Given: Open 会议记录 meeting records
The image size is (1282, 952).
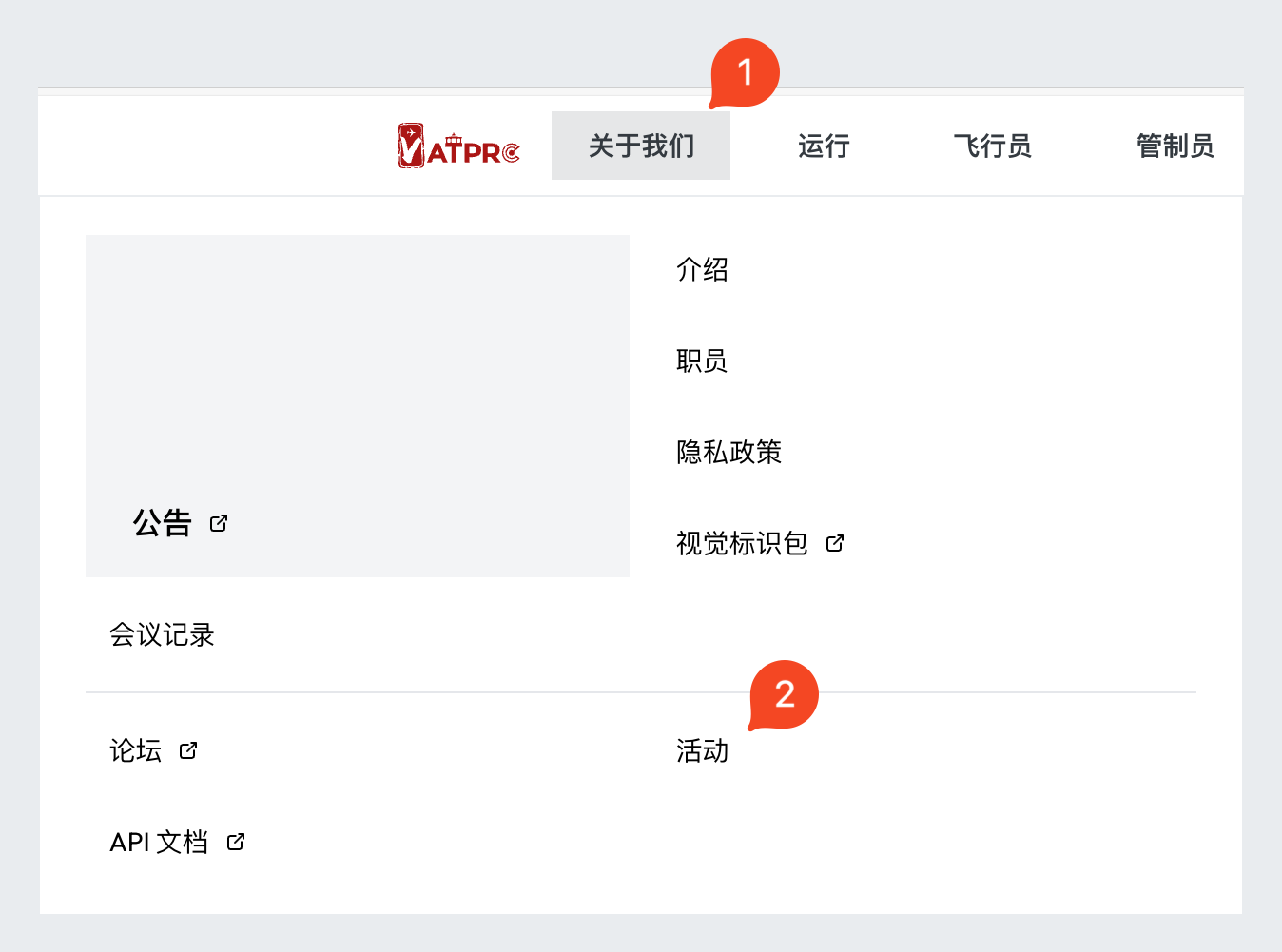Looking at the screenshot, I should [x=162, y=634].
